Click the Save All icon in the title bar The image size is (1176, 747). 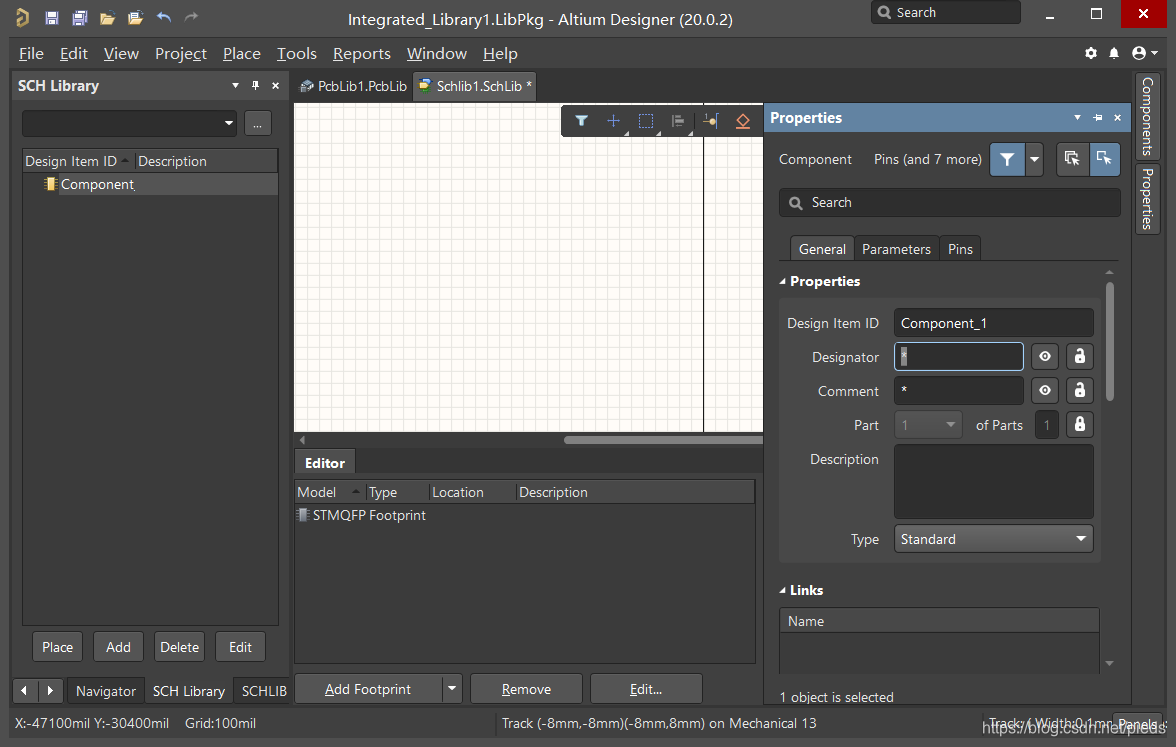click(80, 18)
